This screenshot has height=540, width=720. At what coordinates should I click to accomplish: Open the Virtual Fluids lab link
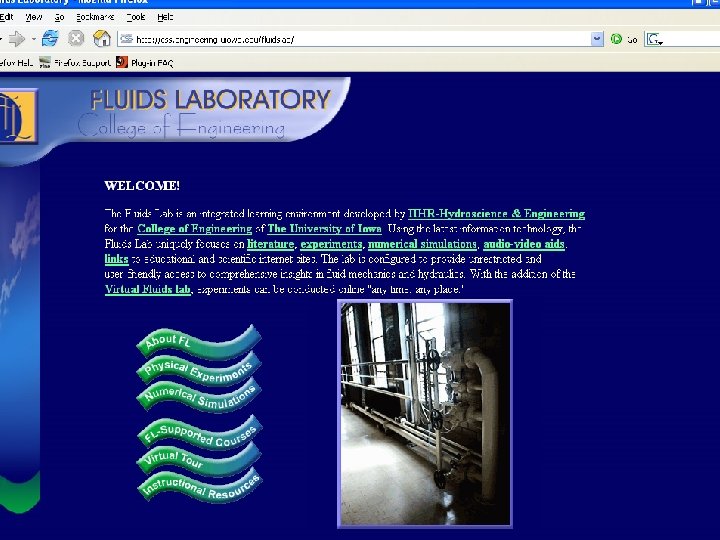pyautogui.click(x=147, y=289)
